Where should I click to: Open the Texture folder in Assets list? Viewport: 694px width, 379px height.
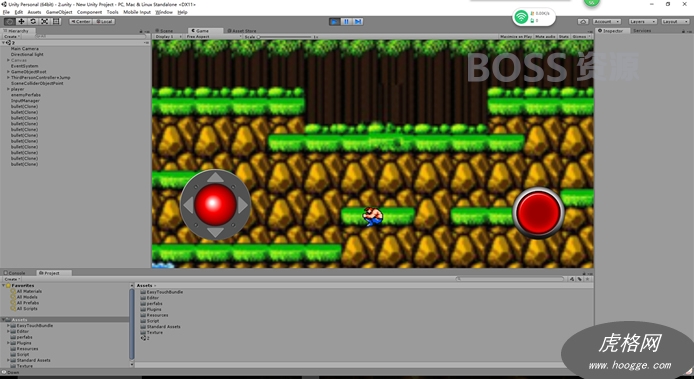[151, 332]
